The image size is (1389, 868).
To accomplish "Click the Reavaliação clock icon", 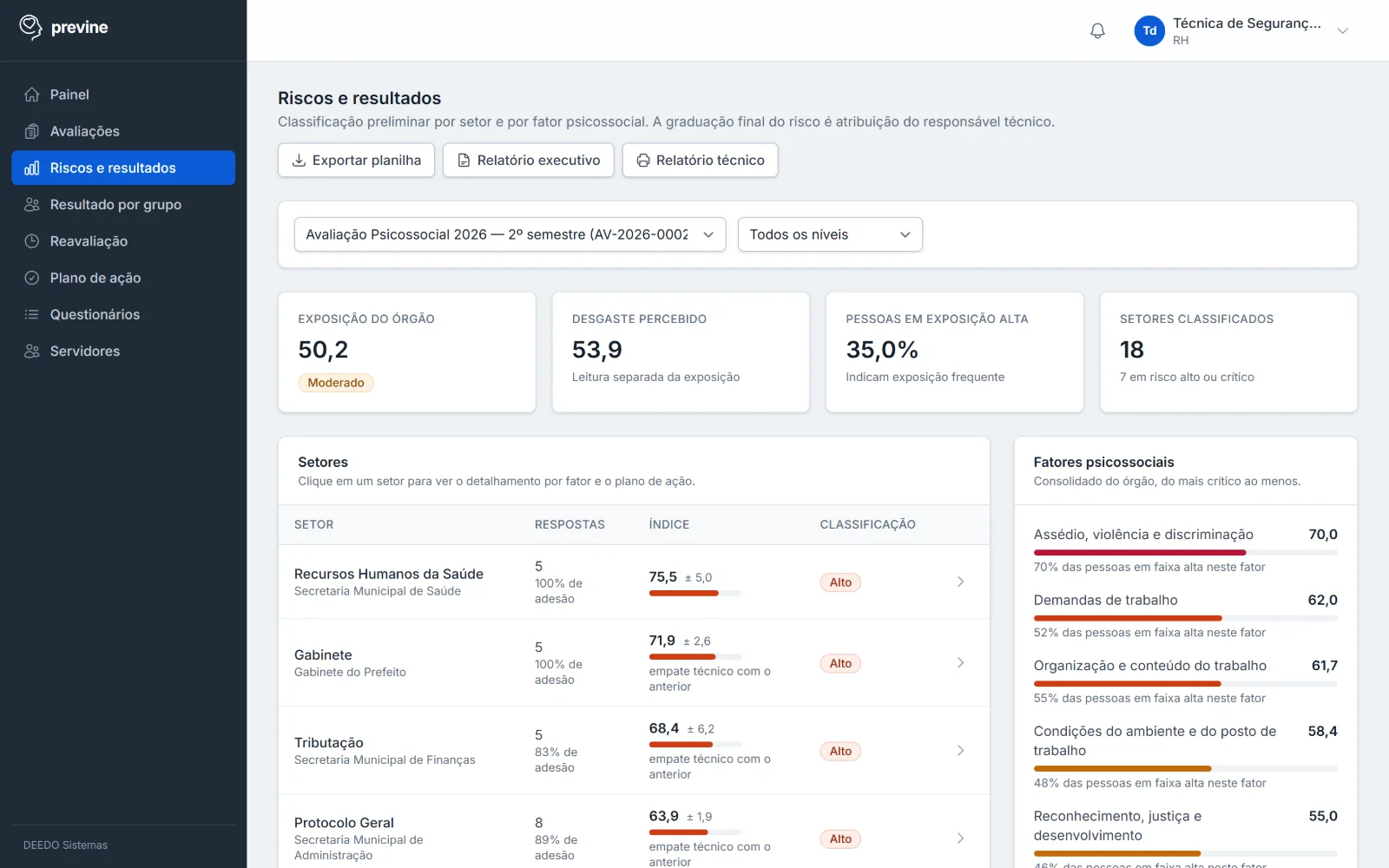I will [x=32, y=241].
